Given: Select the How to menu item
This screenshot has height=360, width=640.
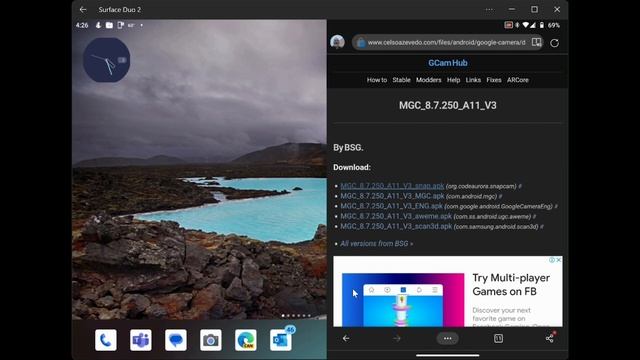Looking at the screenshot, I should coord(377,80).
